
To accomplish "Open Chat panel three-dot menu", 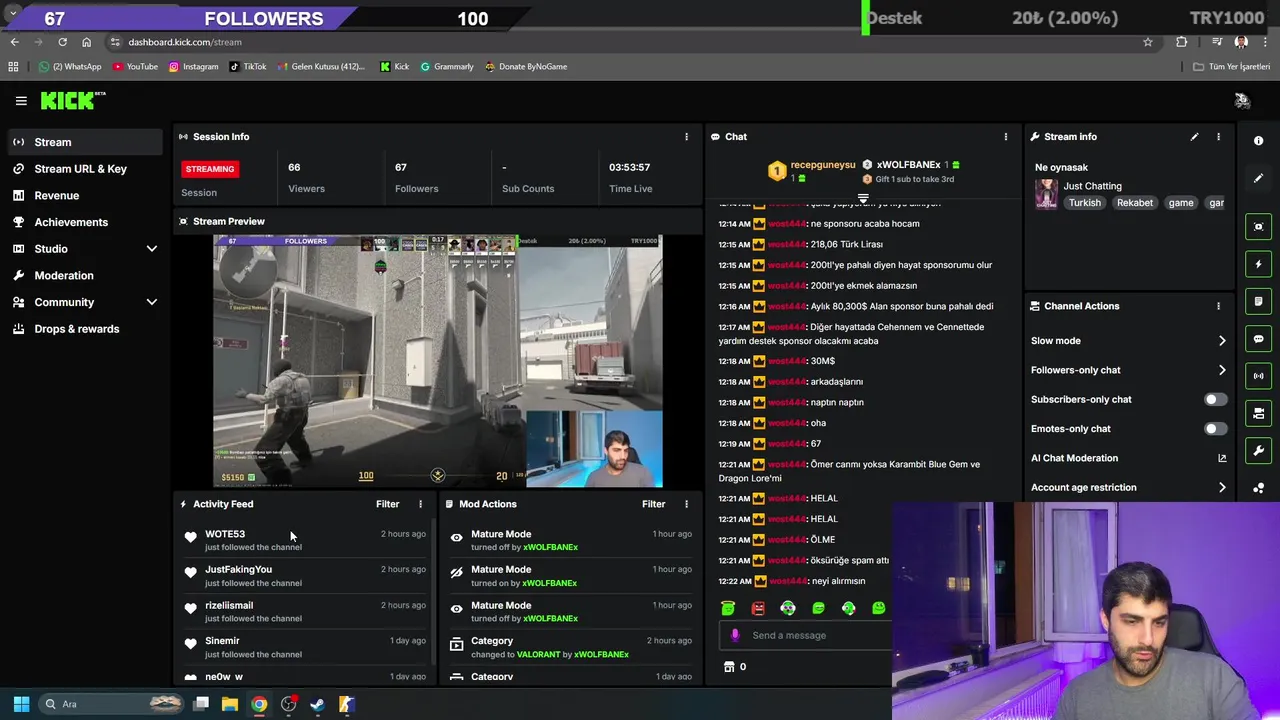I will pos(1006,137).
